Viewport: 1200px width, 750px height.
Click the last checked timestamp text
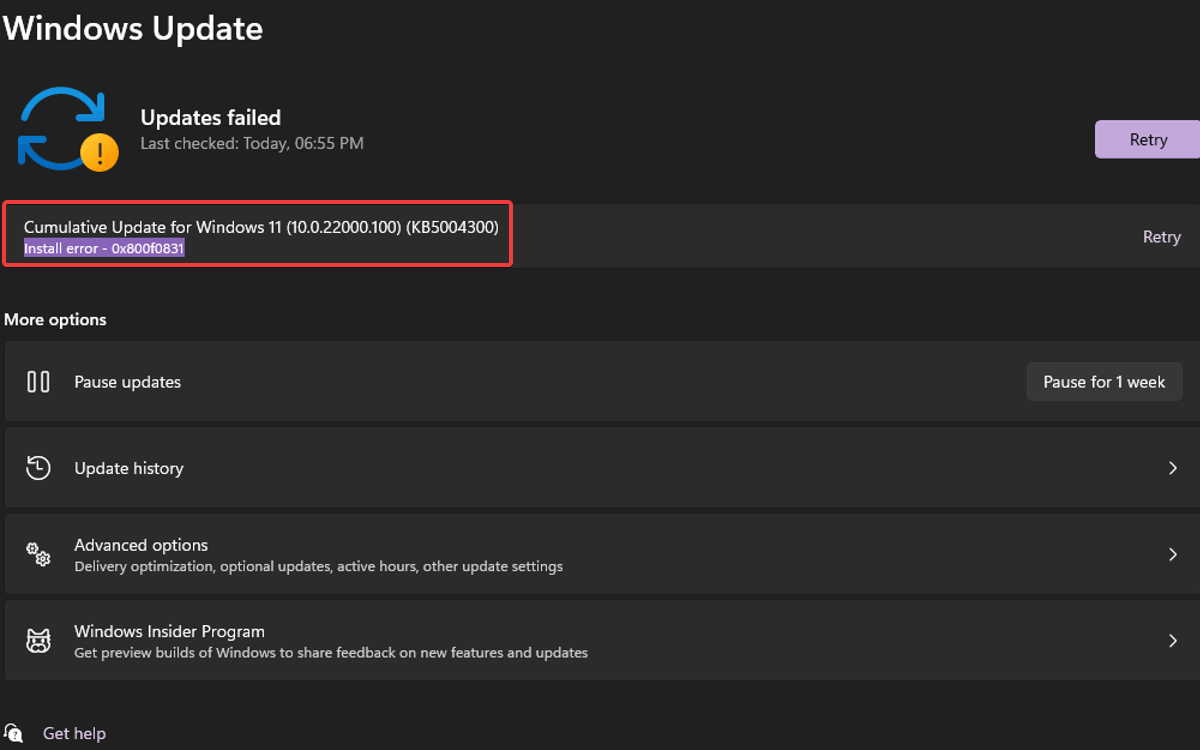(x=251, y=143)
